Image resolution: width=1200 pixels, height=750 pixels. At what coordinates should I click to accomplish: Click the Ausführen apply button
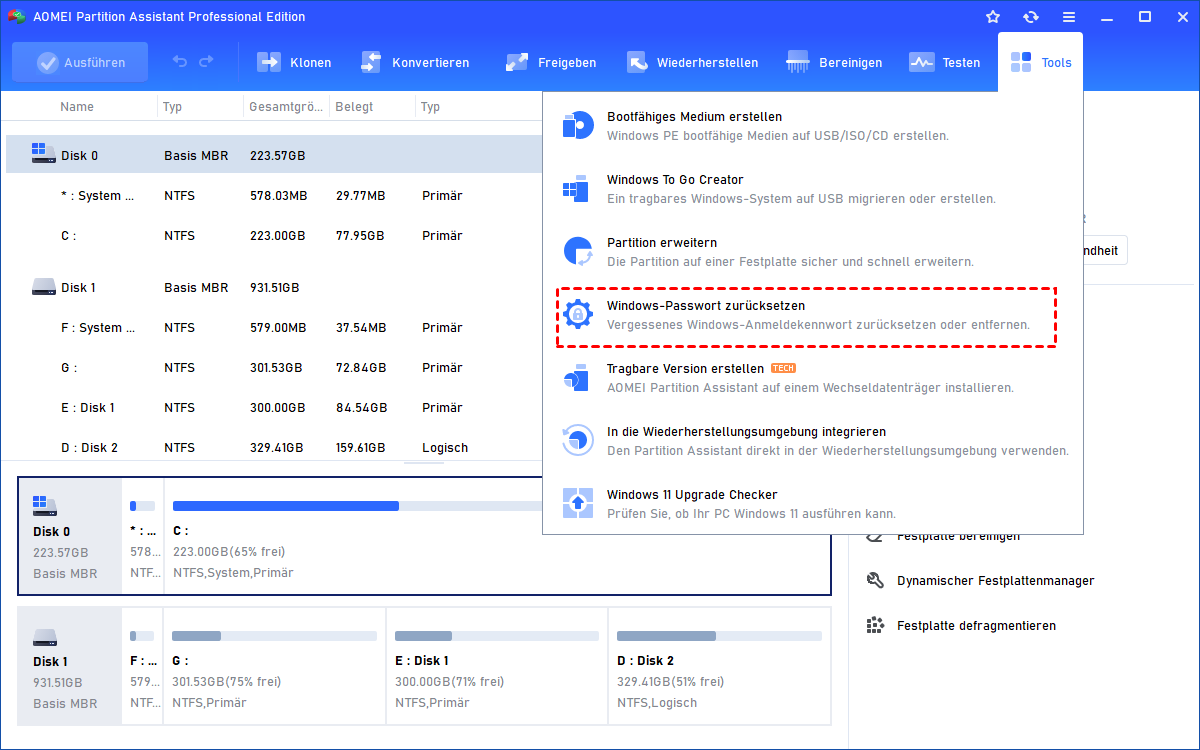coord(80,62)
